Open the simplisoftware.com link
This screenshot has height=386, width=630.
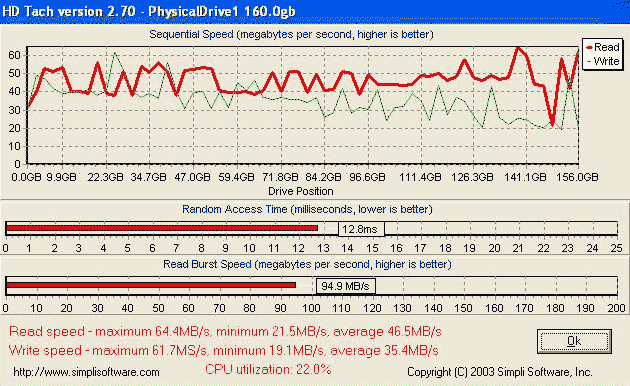(86, 372)
